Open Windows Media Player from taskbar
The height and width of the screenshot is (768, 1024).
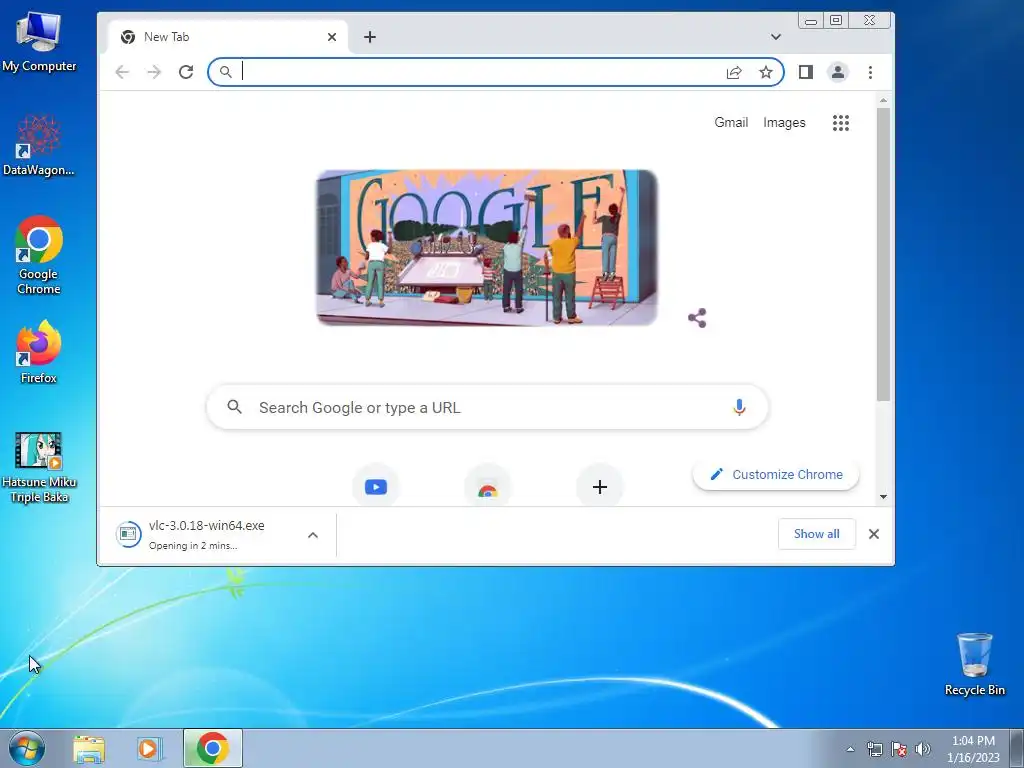pyautogui.click(x=148, y=748)
